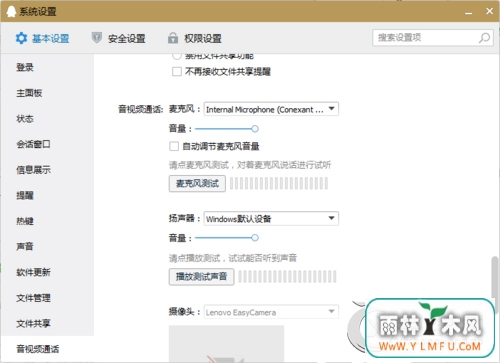Click the shield icon for 安全设置
The width and height of the screenshot is (500, 363).
[x=97, y=38]
